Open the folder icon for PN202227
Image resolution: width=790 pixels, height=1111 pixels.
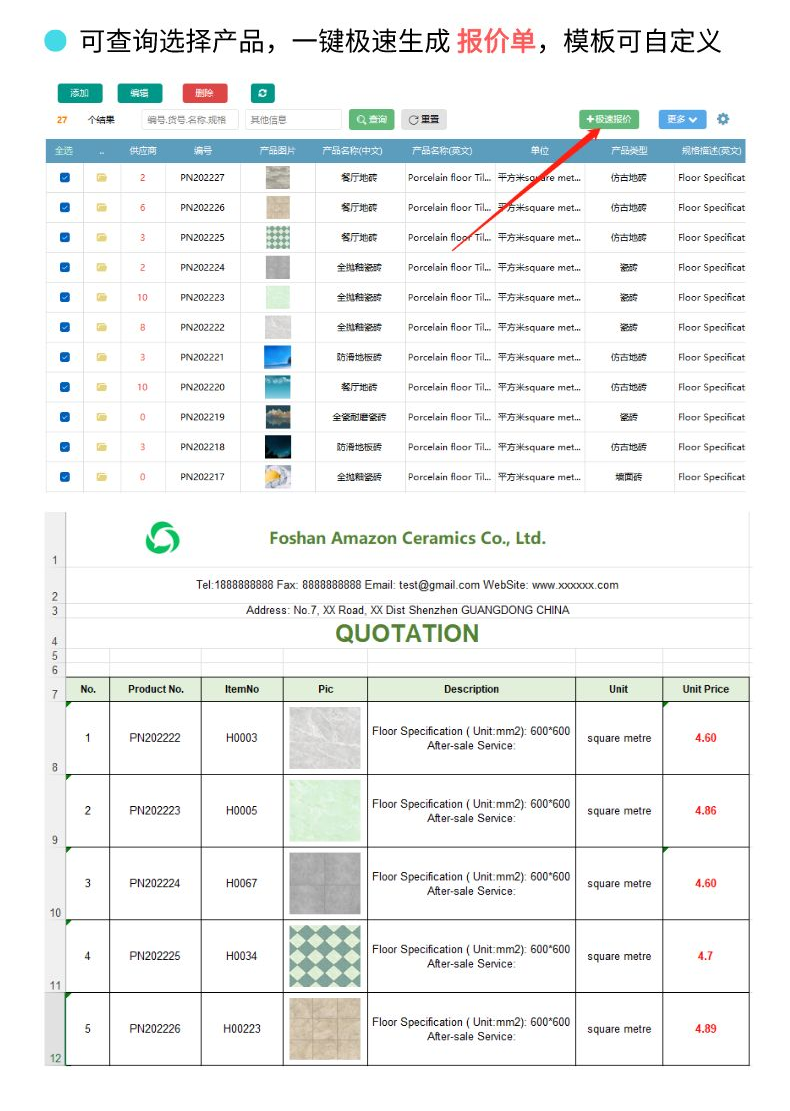(101, 178)
